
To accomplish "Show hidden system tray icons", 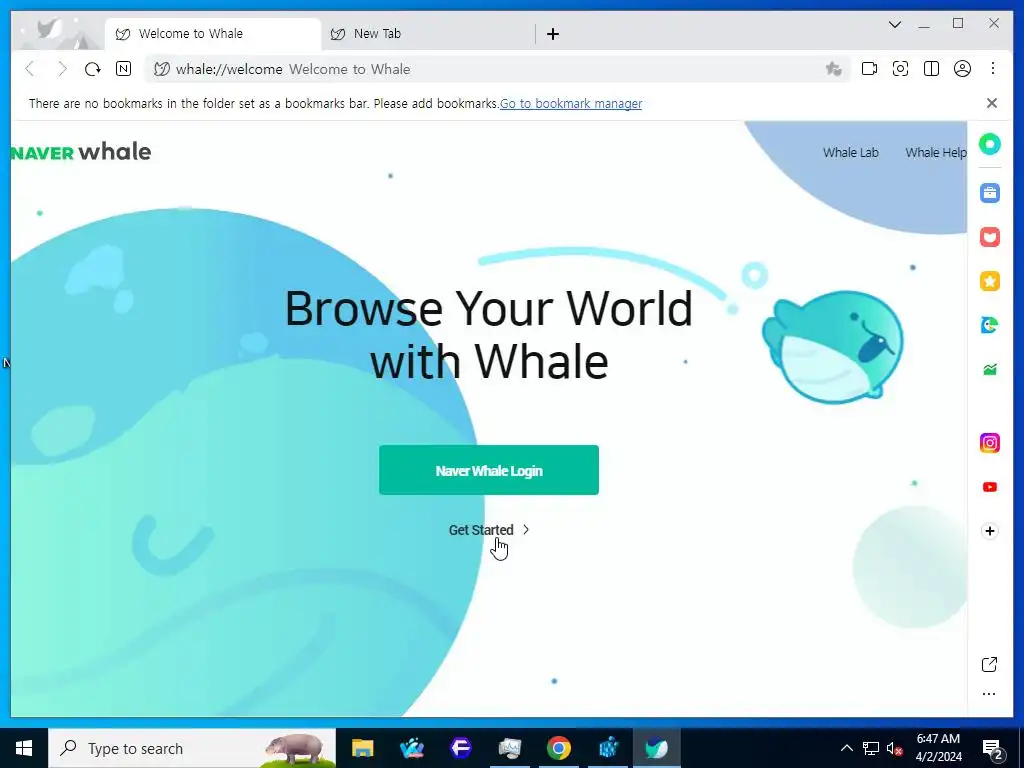I will (846, 748).
